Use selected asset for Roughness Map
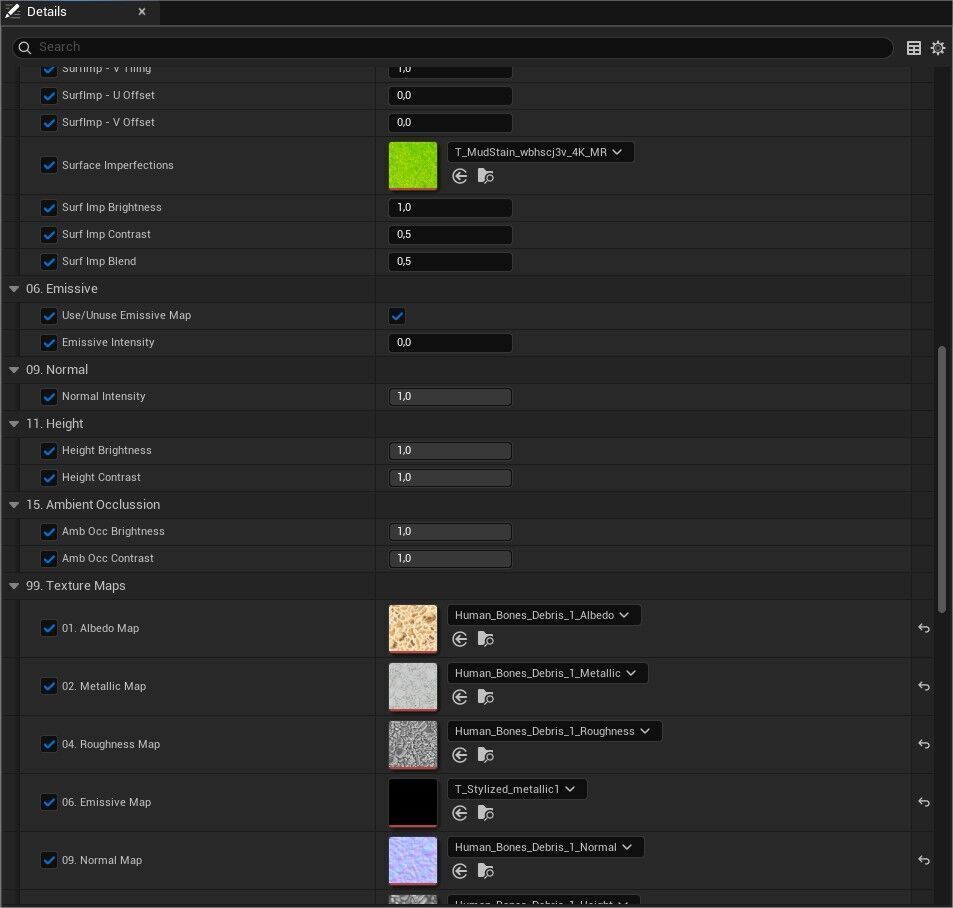The width and height of the screenshot is (953, 908). 460,755
